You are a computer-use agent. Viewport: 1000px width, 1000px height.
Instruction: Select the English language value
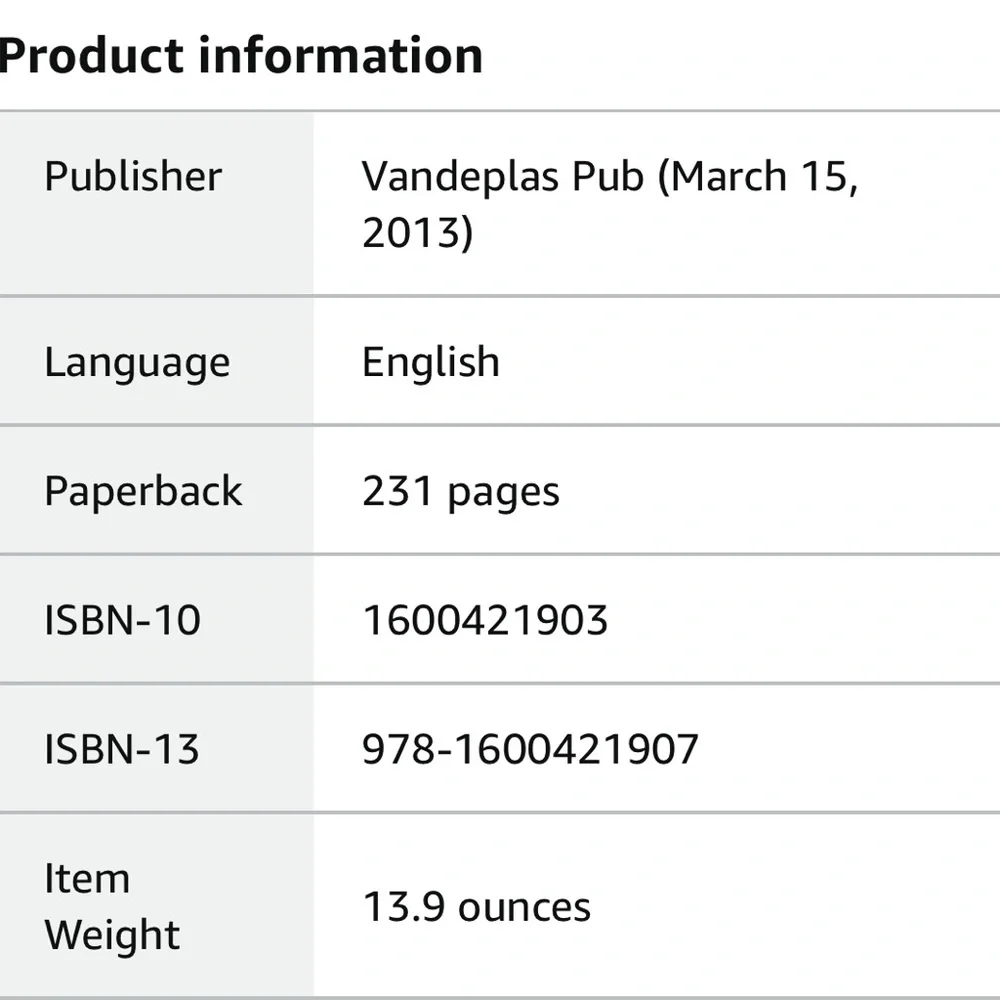(x=430, y=362)
